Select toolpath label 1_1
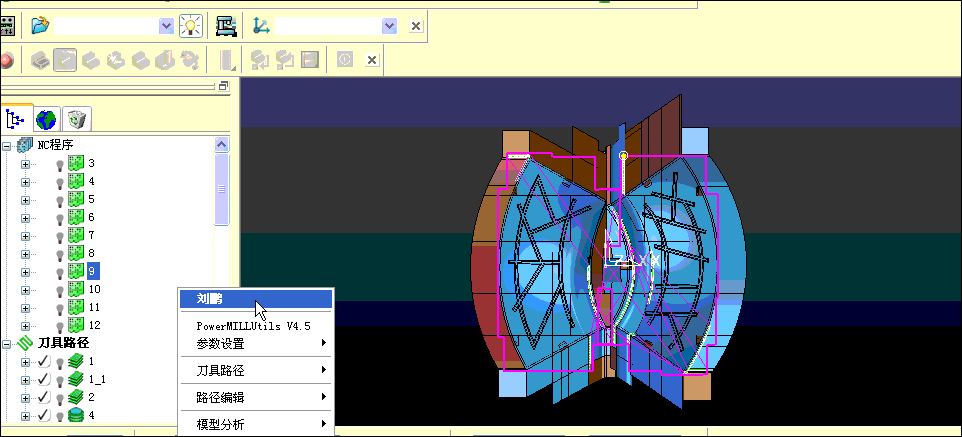Image resolution: width=962 pixels, height=437 pixels. [x=97, y=379]
